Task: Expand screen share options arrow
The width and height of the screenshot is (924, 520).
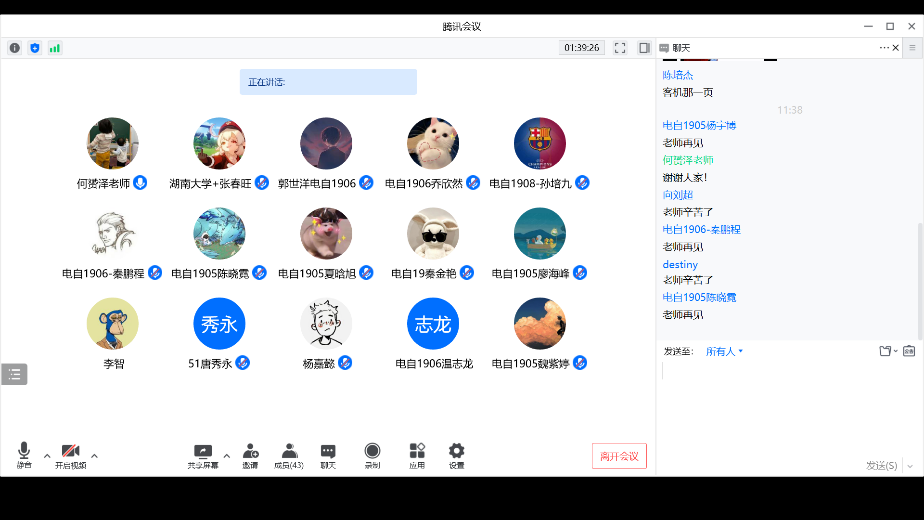Action: 226,456
